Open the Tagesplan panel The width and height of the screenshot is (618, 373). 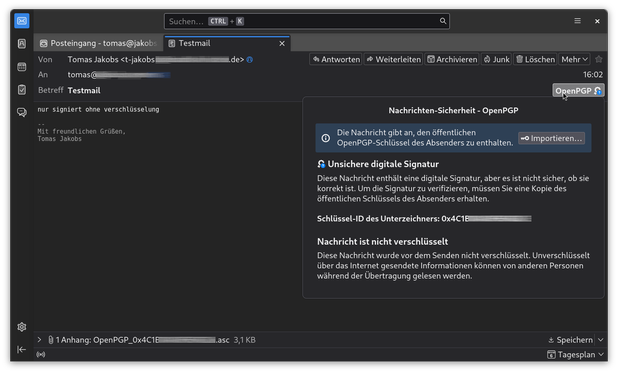pos(571,354)
